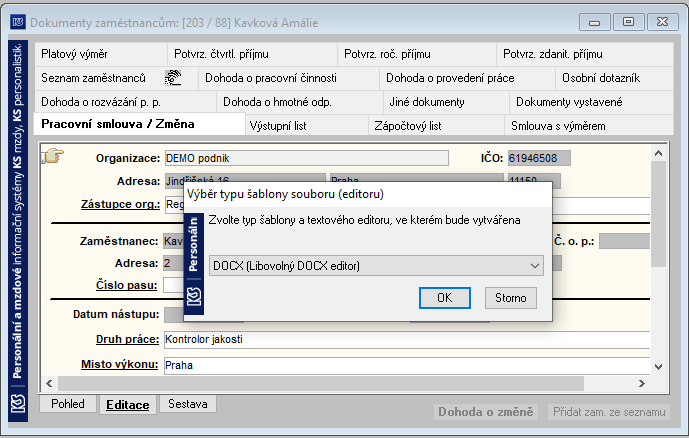Click the Místo výkonu label link
Screen dimensions: 689x438
coord(120,364)
